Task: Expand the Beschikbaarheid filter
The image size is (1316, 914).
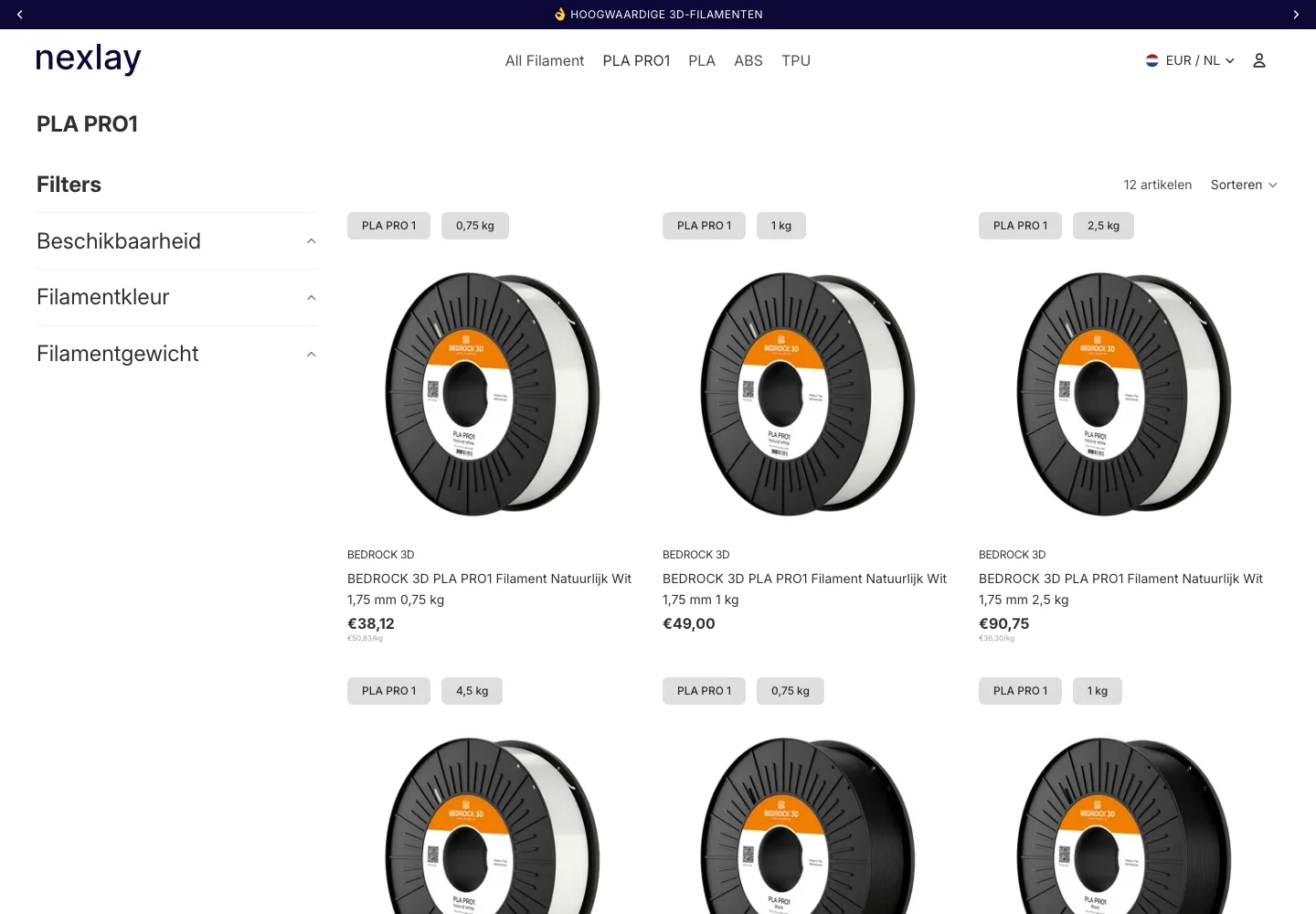Action: pos(177,241)
